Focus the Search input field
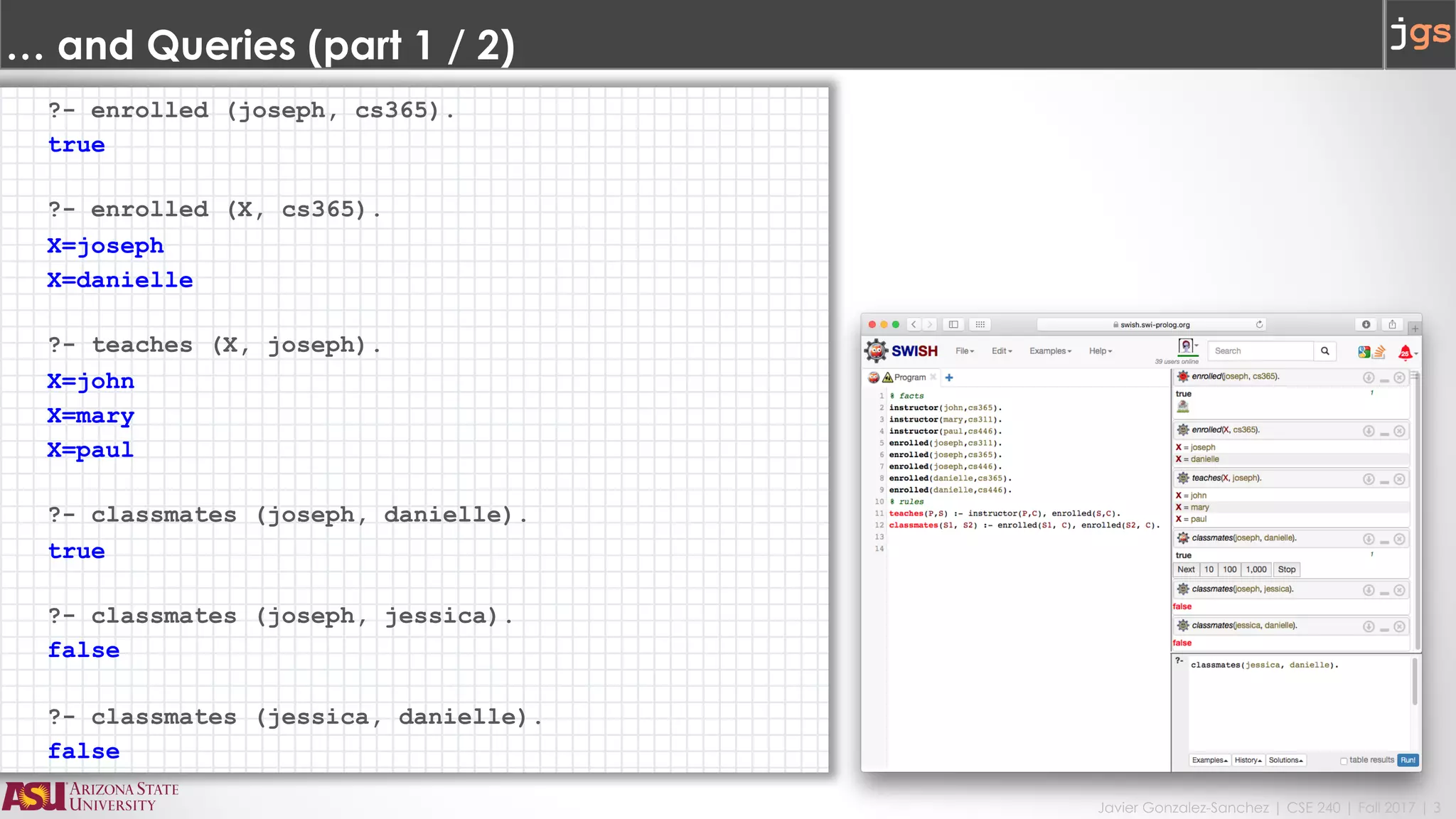Screen dimensions: 1456x819 [1260, 351]
